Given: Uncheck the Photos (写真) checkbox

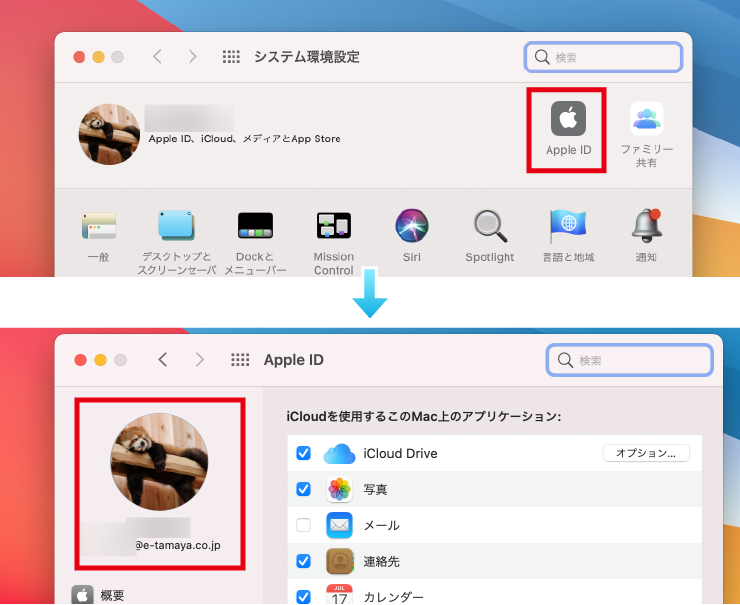Looking at the screenshot, I should (303, 489).
